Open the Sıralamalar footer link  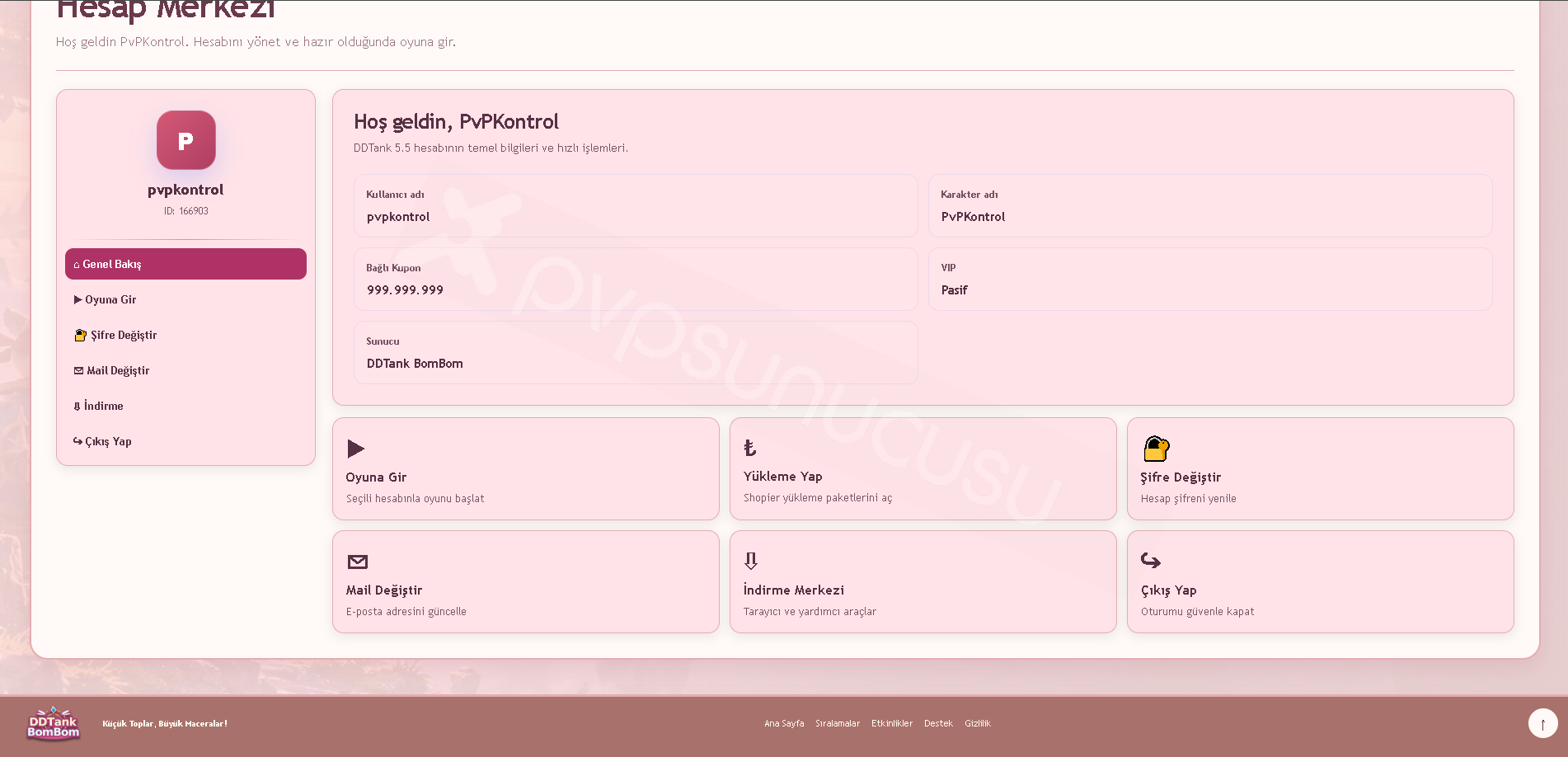(x=838, y=723)
